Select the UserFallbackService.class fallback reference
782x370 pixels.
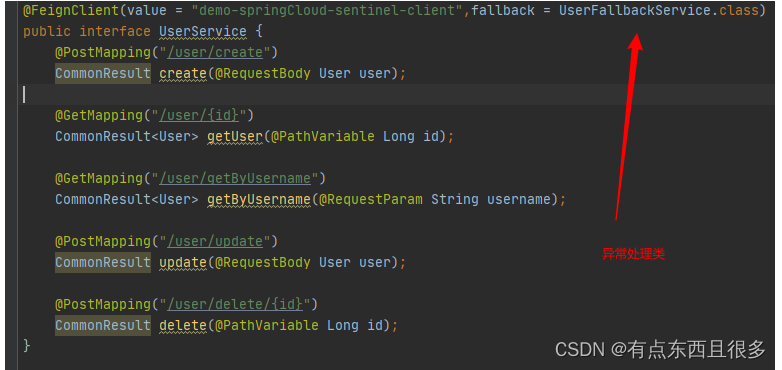click(658, 10)
